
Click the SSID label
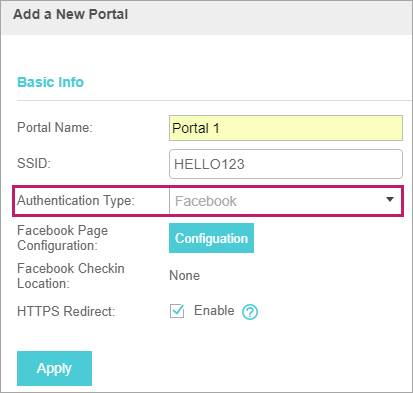click(34, 163)
